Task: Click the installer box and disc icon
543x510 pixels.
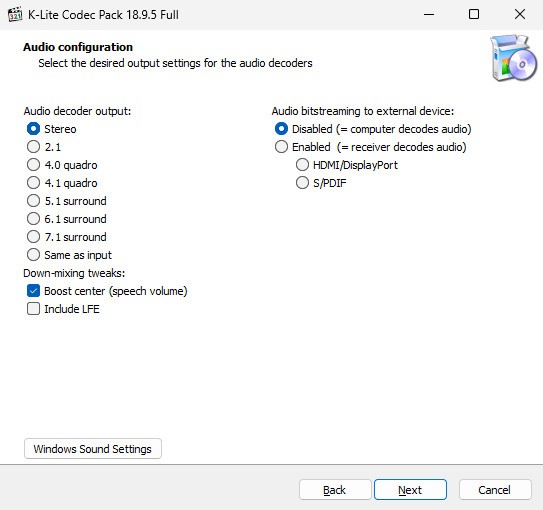Action: pyautogui.click(x=513, y=58)
